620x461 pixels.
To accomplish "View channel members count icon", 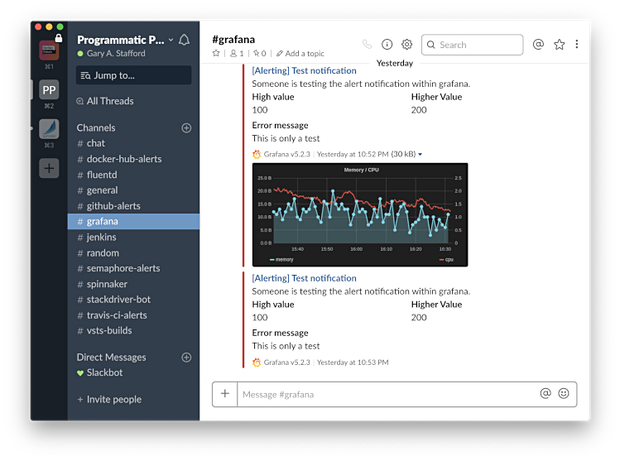I will 236,53.
